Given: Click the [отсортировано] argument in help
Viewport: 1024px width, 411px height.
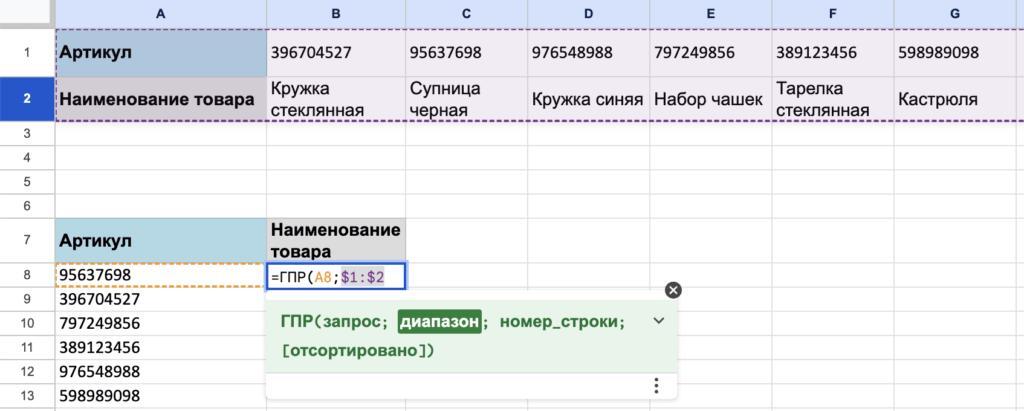Looking at the screenshot, I should (x=353, y=351).
